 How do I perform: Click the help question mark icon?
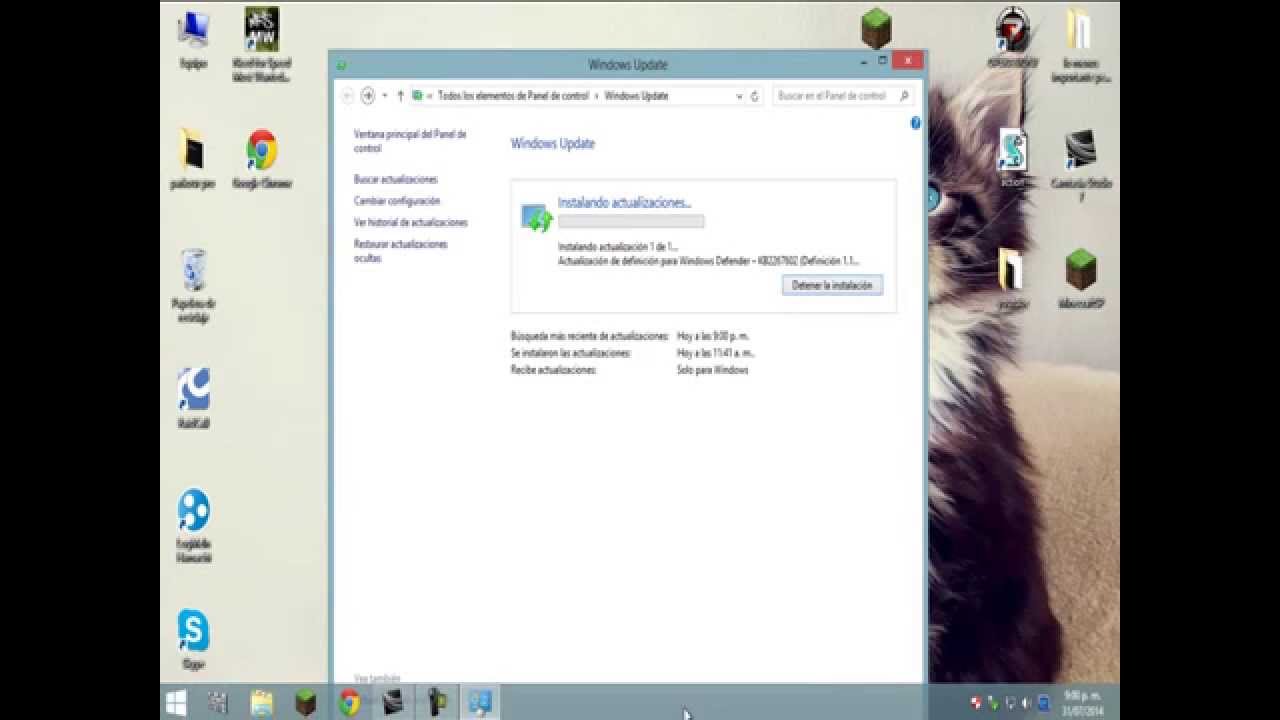coord(915,123)
